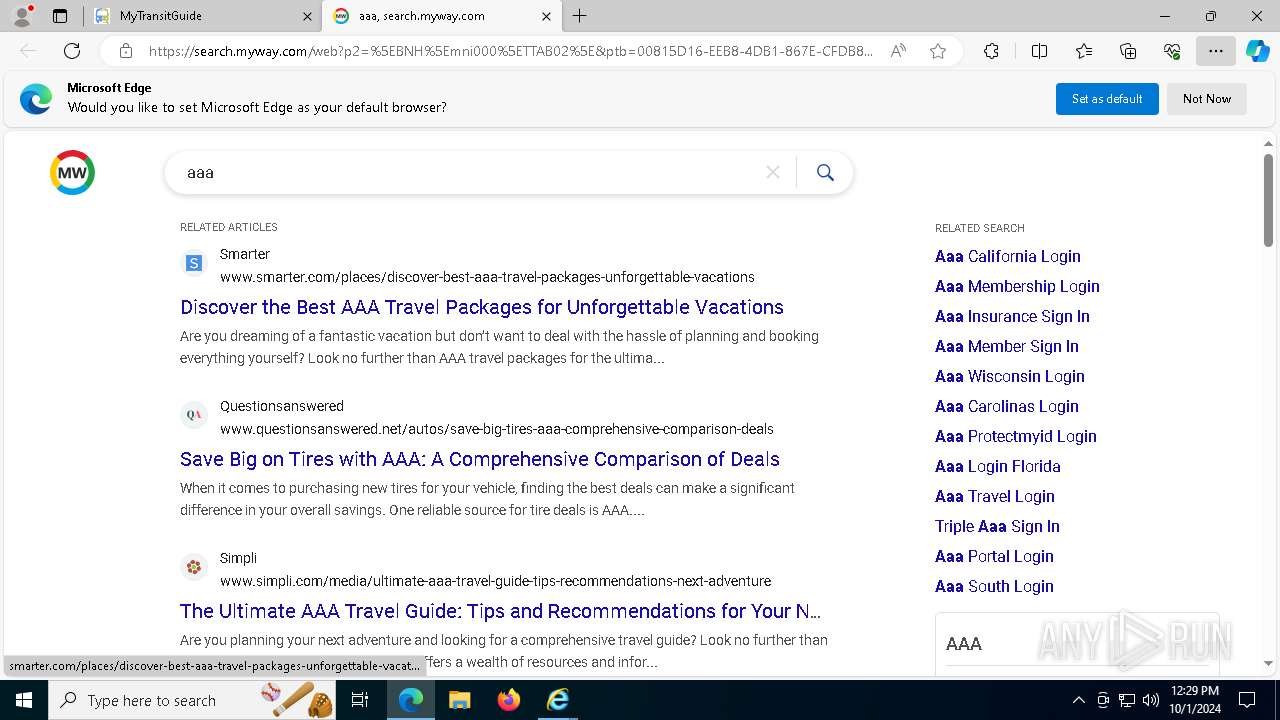
Task: Click the Windows taskbar search box
Action: 194,700
